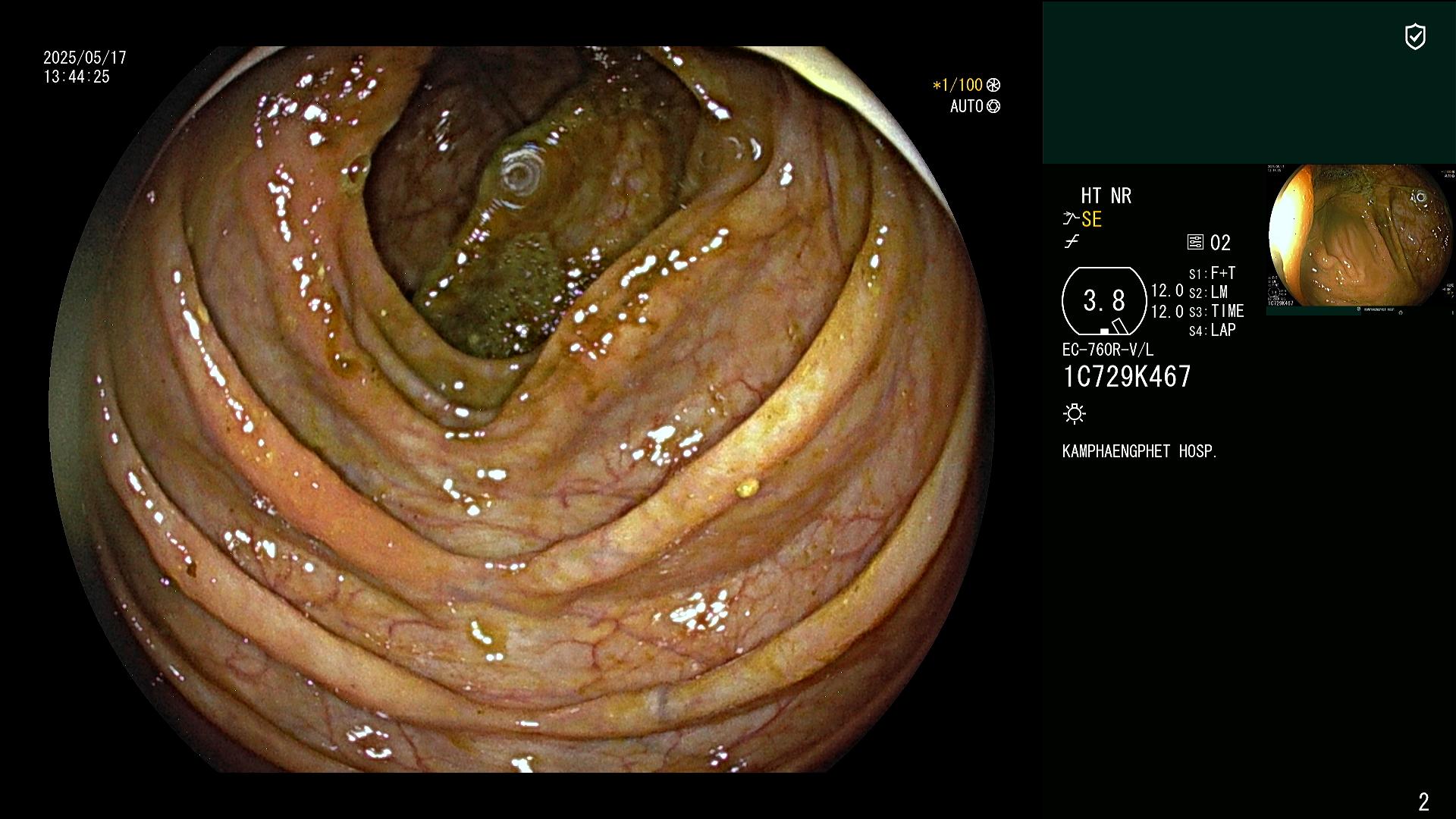Click the preset number 02
The height and width of the screenshot is (819, 1456).
[x=1220, y=243]
